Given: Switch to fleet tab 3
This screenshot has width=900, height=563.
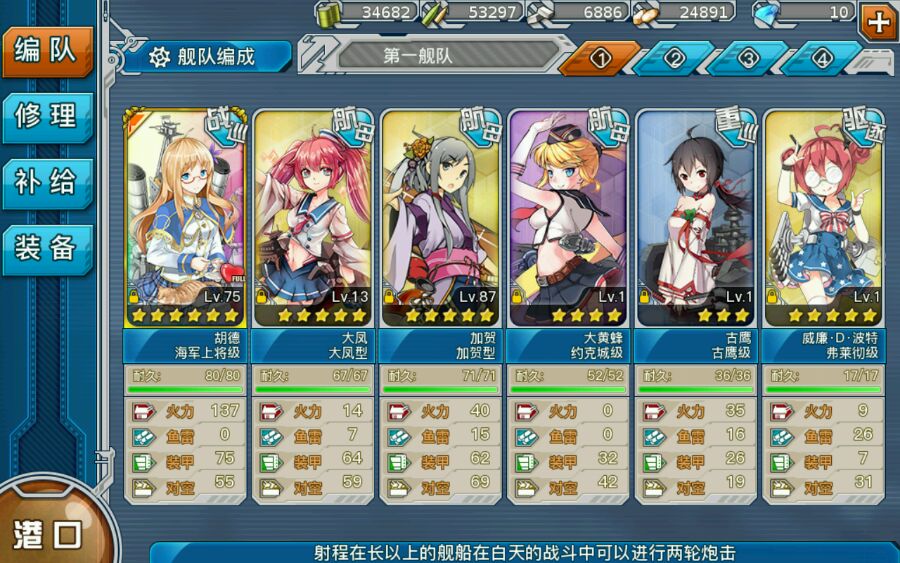Looking at the screenshot, I should click(x=748, y=58).
